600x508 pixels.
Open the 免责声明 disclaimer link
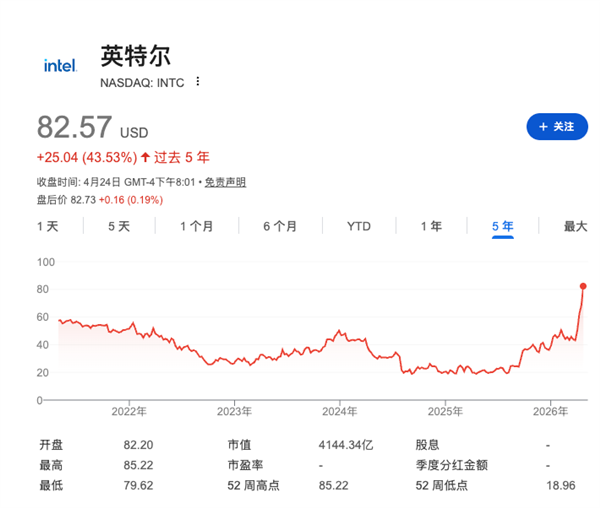pyautogui.click(x=225, y=182)
